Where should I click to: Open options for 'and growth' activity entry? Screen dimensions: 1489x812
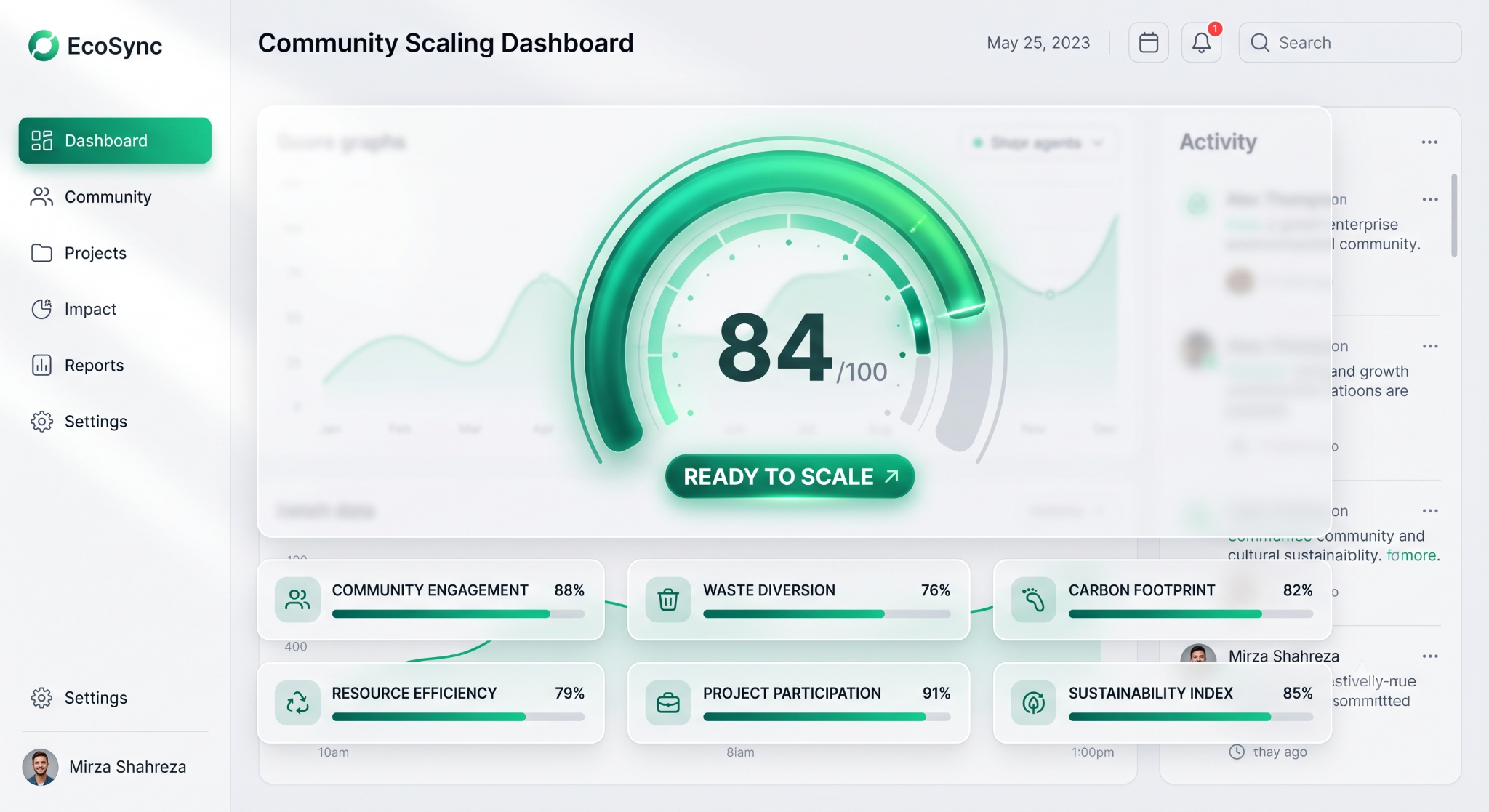(x=1430, y=346)
